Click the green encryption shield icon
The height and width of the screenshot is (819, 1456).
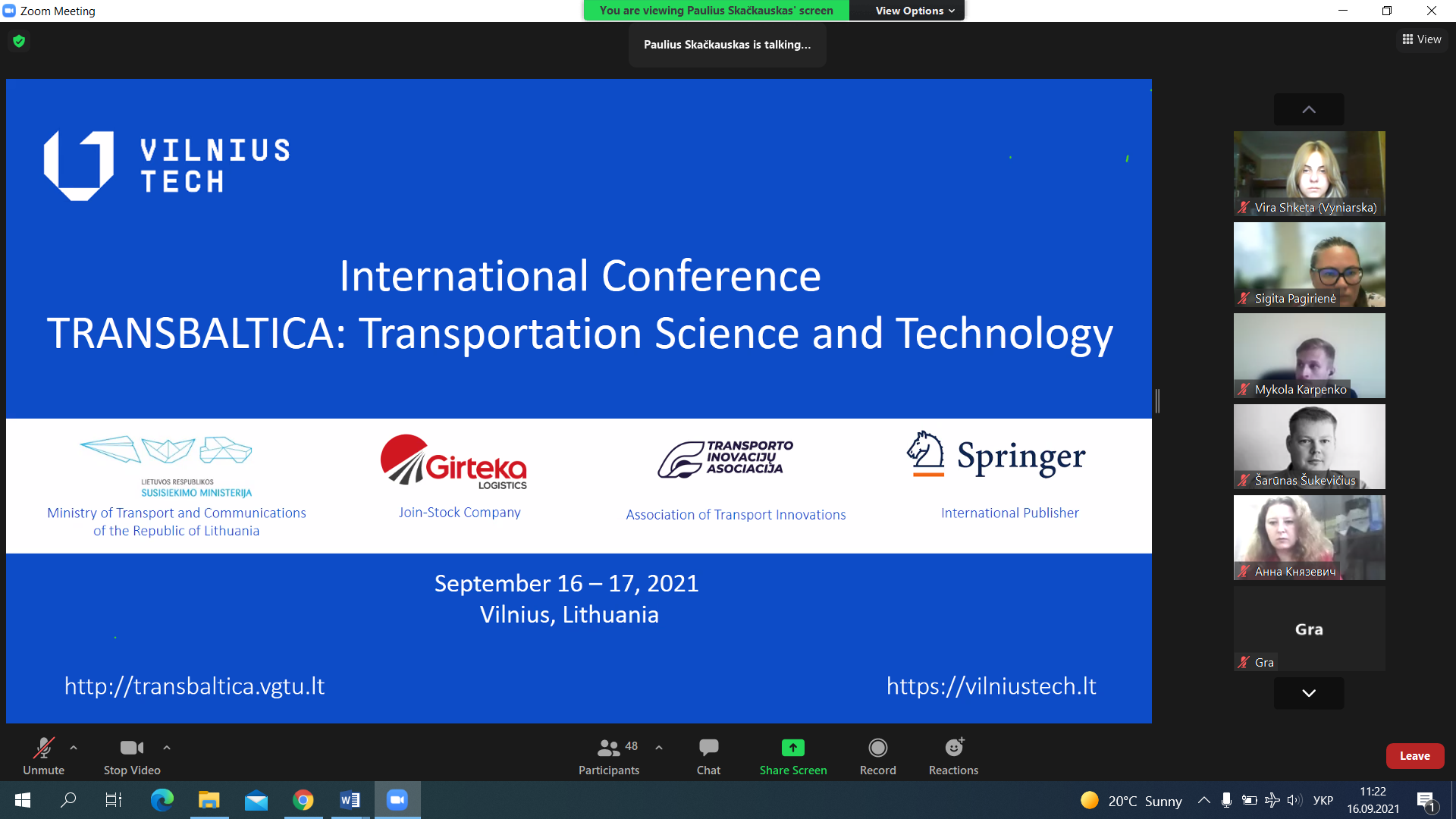click(19, 41)
